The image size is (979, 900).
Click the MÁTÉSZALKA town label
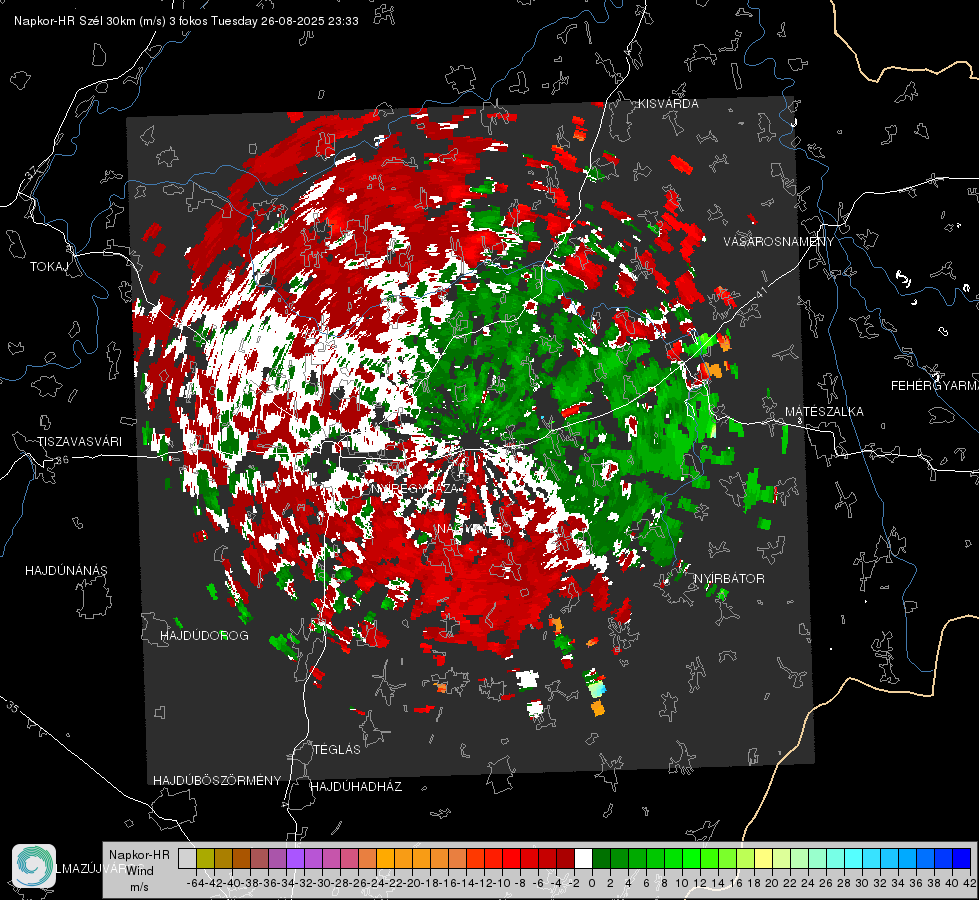pyautogui.click(x=824, y=412)
